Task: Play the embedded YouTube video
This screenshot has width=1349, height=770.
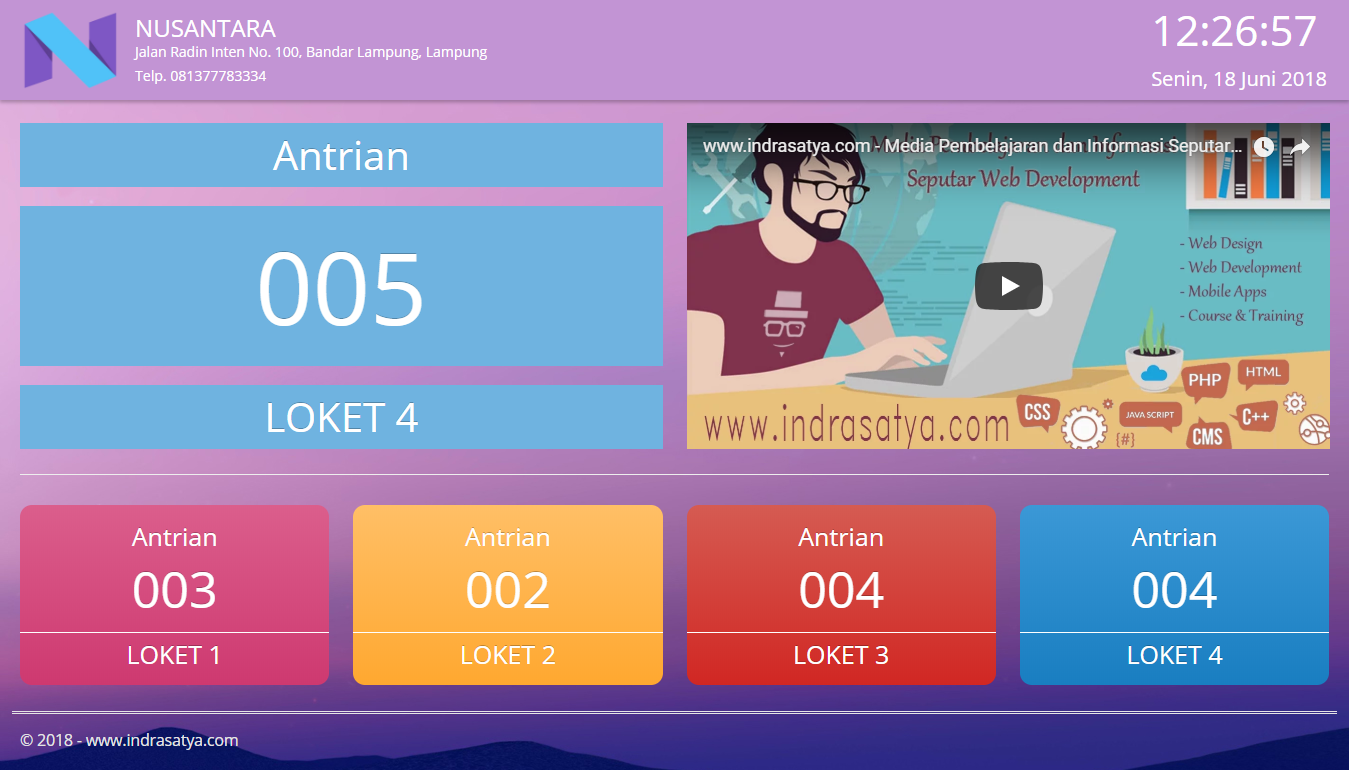Action: 1009,286
